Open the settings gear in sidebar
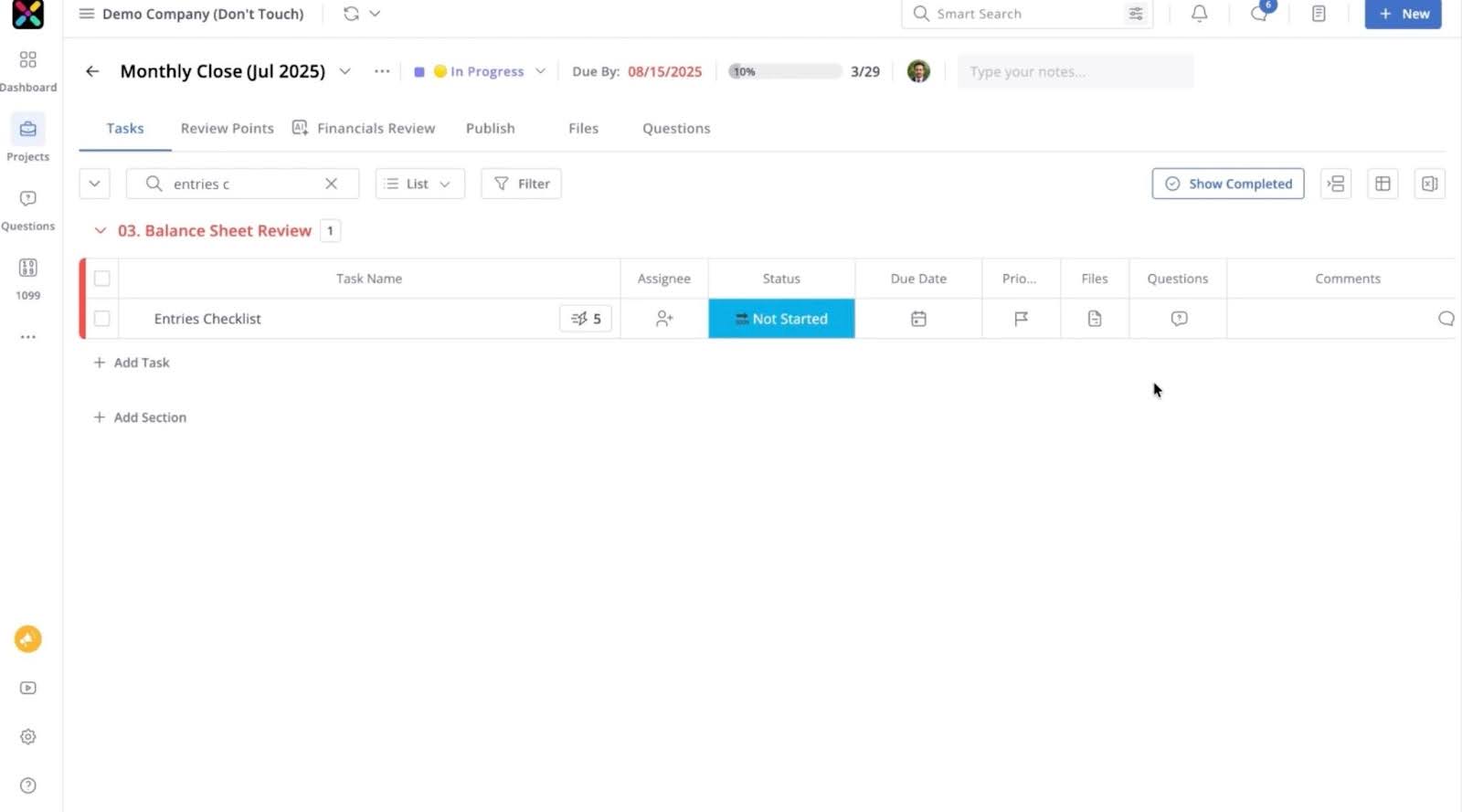Viewport: 1462px width, 812px height. (x=28, y=737)
